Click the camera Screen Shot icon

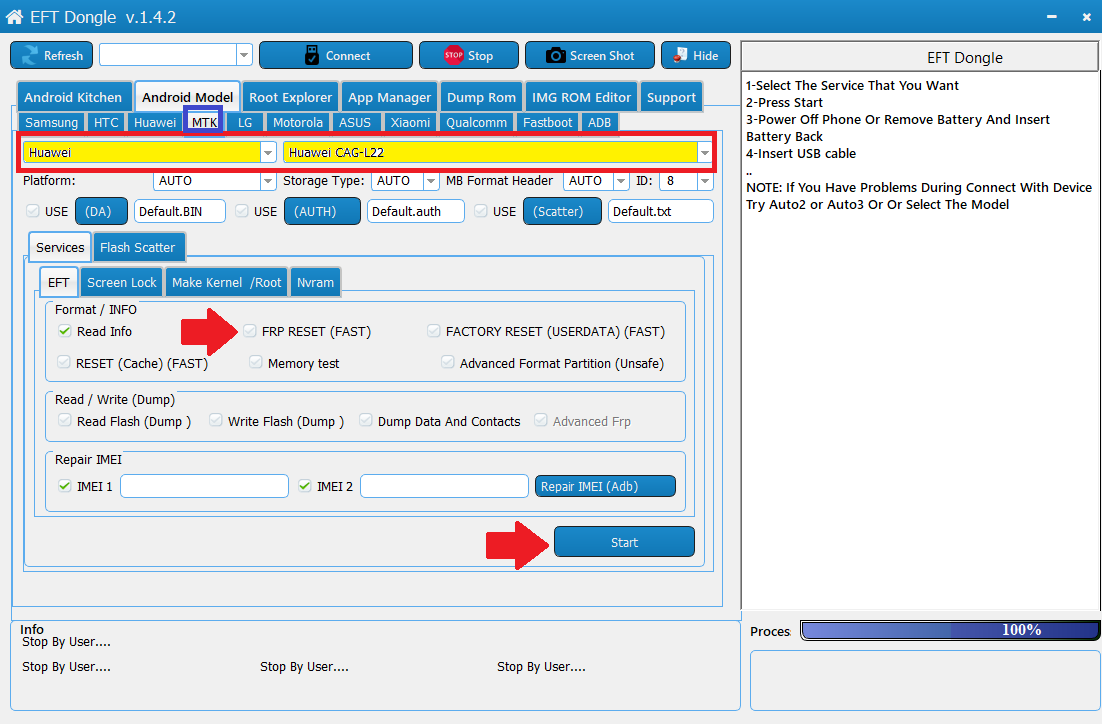click(555, 56)
